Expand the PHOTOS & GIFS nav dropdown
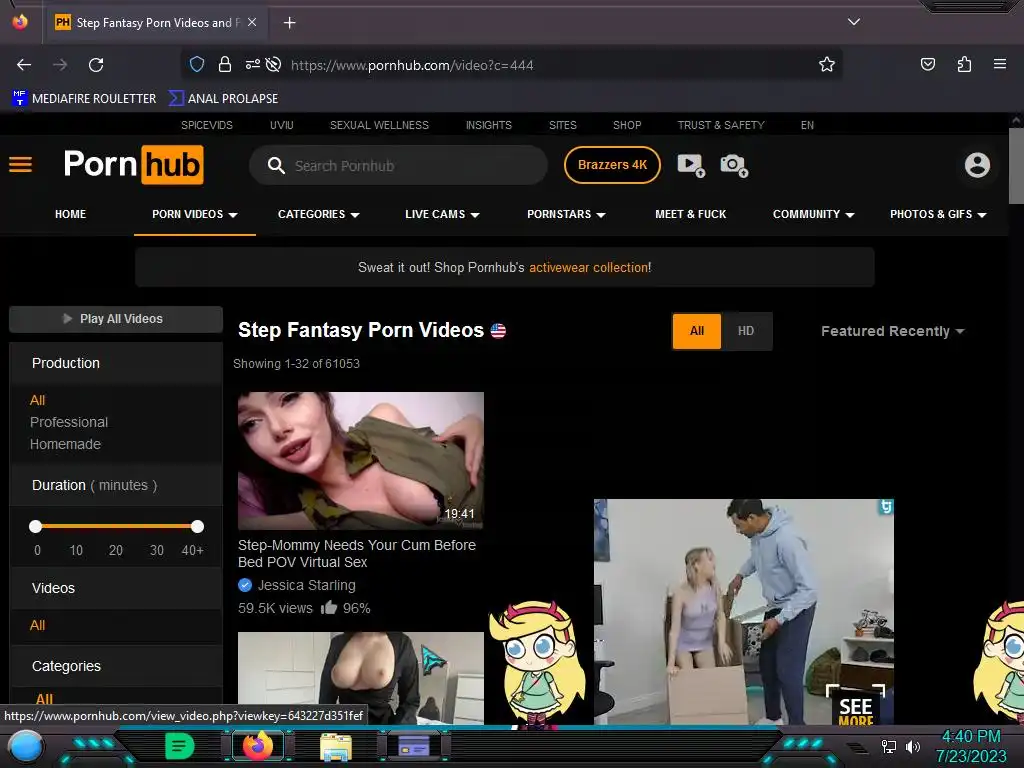 pyautogui.click(x=938, y=214)
